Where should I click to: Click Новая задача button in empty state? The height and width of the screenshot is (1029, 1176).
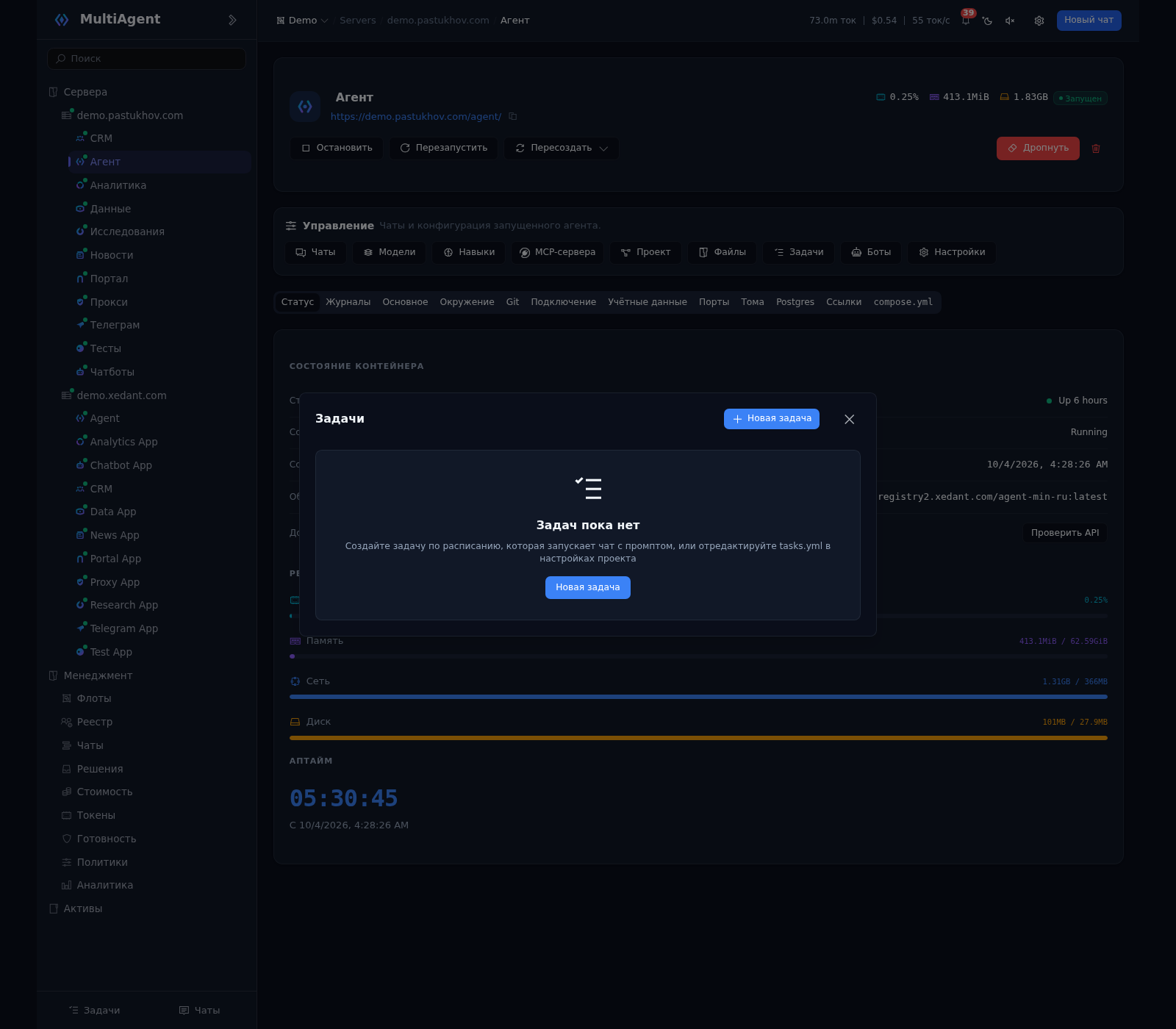(x=588, y=587)
